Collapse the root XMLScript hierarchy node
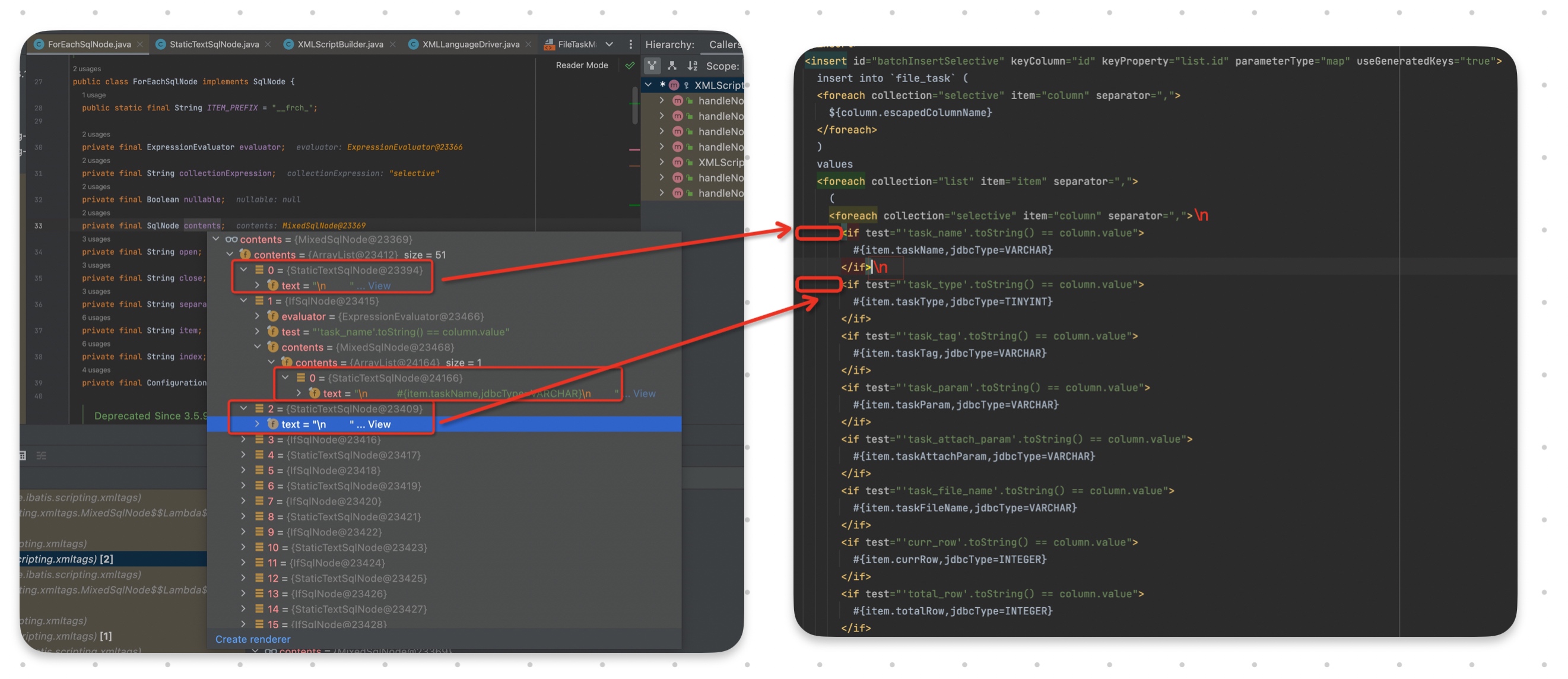Screen dimensions: 1568x679 [648, 85]
